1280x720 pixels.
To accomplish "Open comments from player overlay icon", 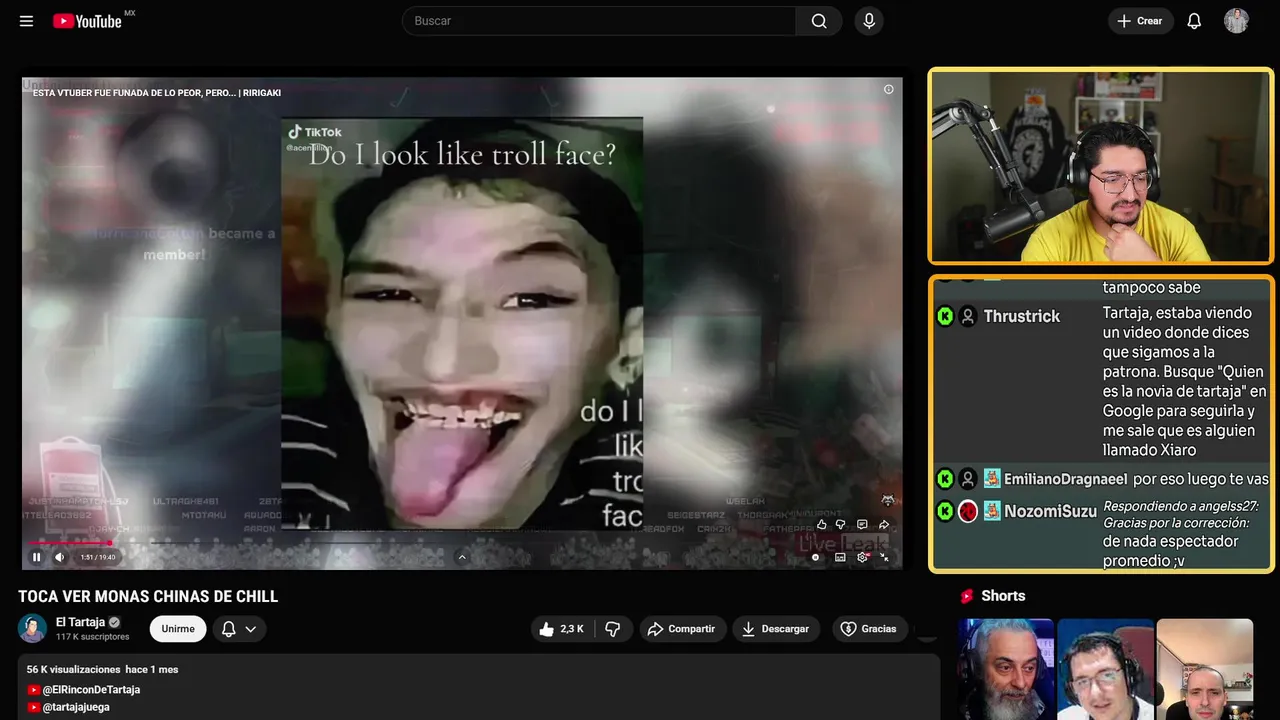I will (x=862, y=524).
